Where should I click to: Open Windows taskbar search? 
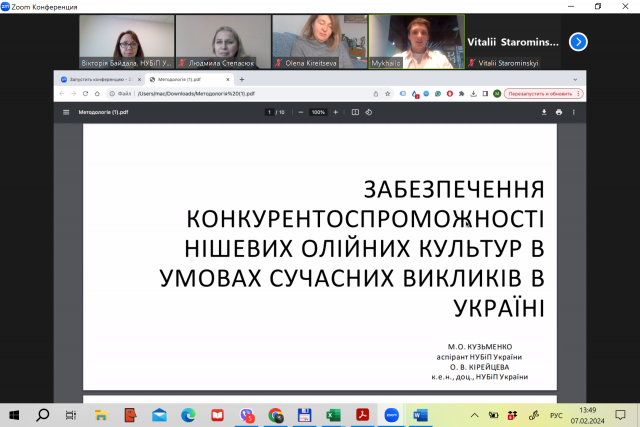click(42, 415)
